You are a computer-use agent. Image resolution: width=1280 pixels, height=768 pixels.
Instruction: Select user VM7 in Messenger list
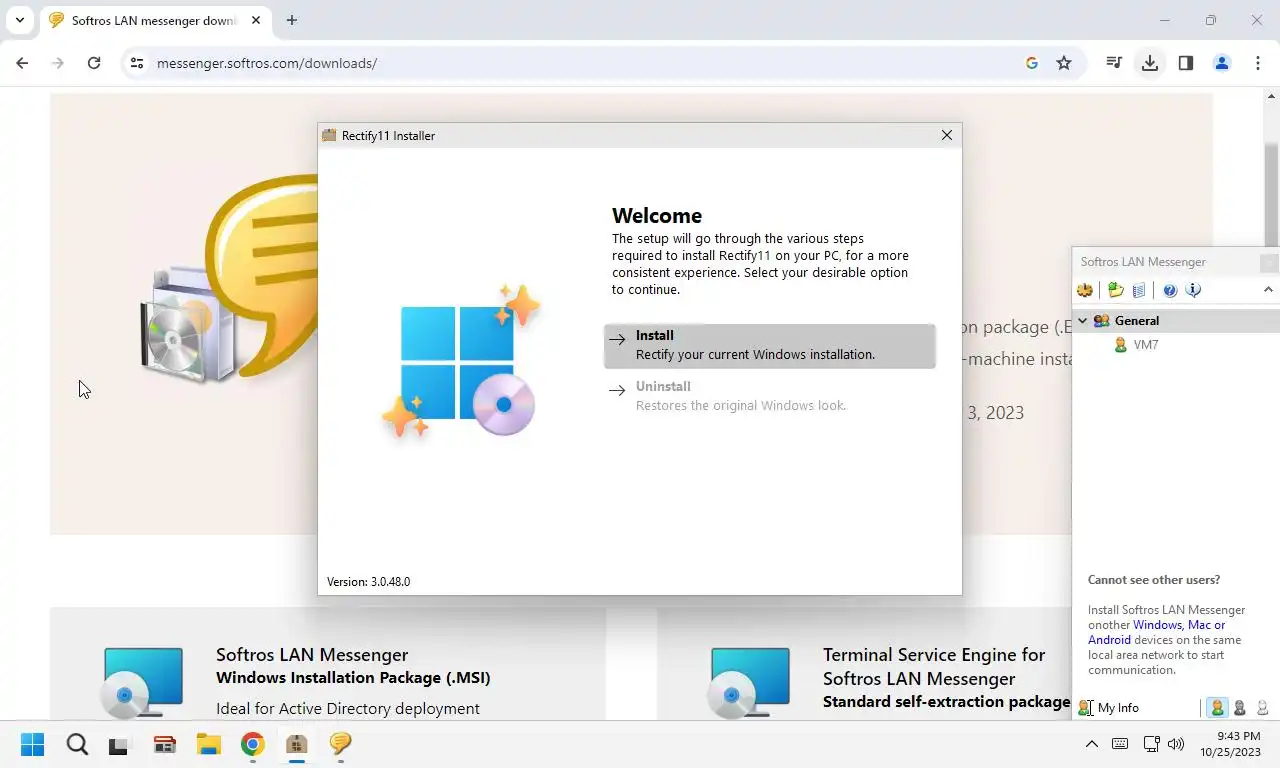coord(1136,345)
